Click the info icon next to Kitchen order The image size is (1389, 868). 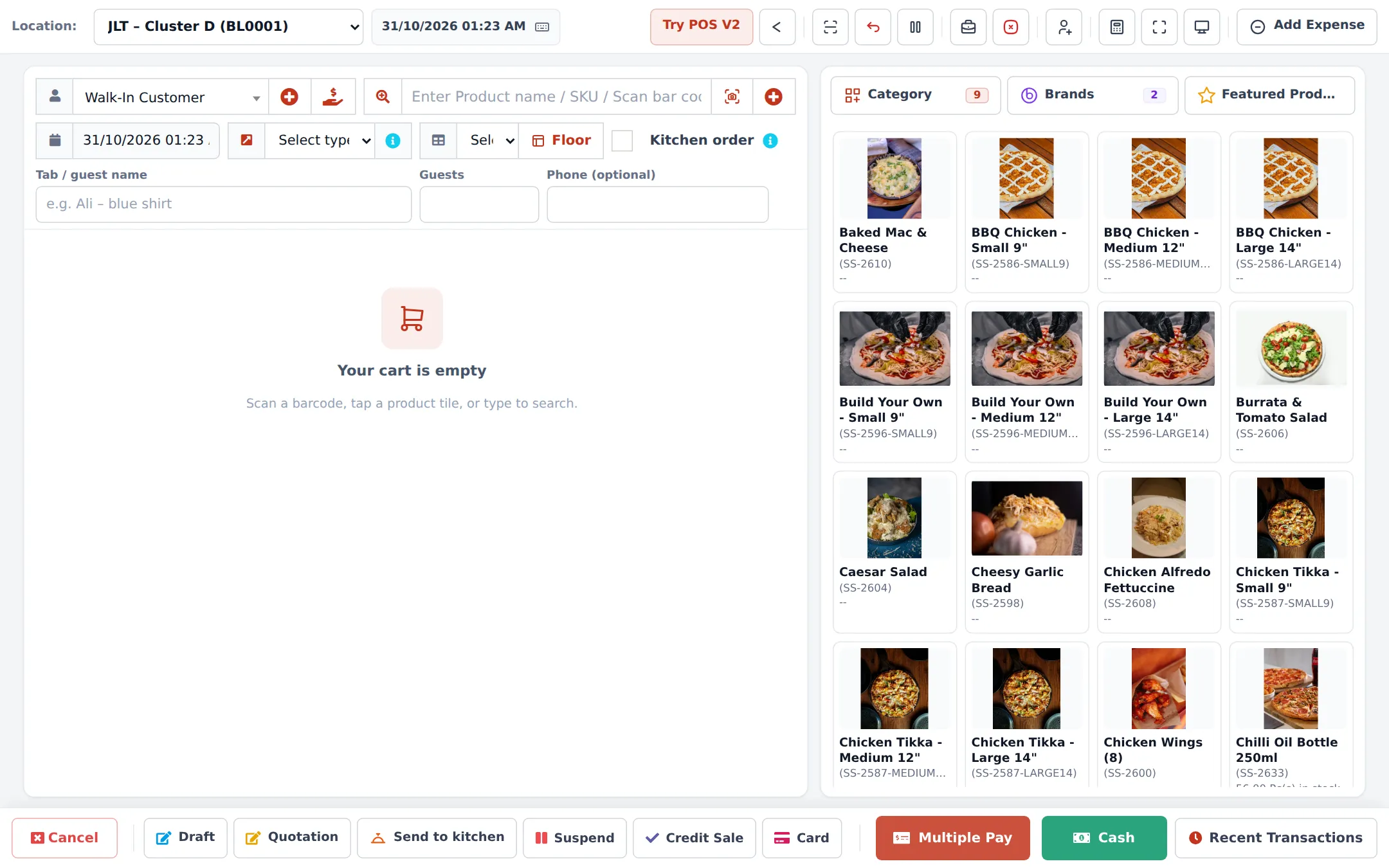click(x=770, y=141)
